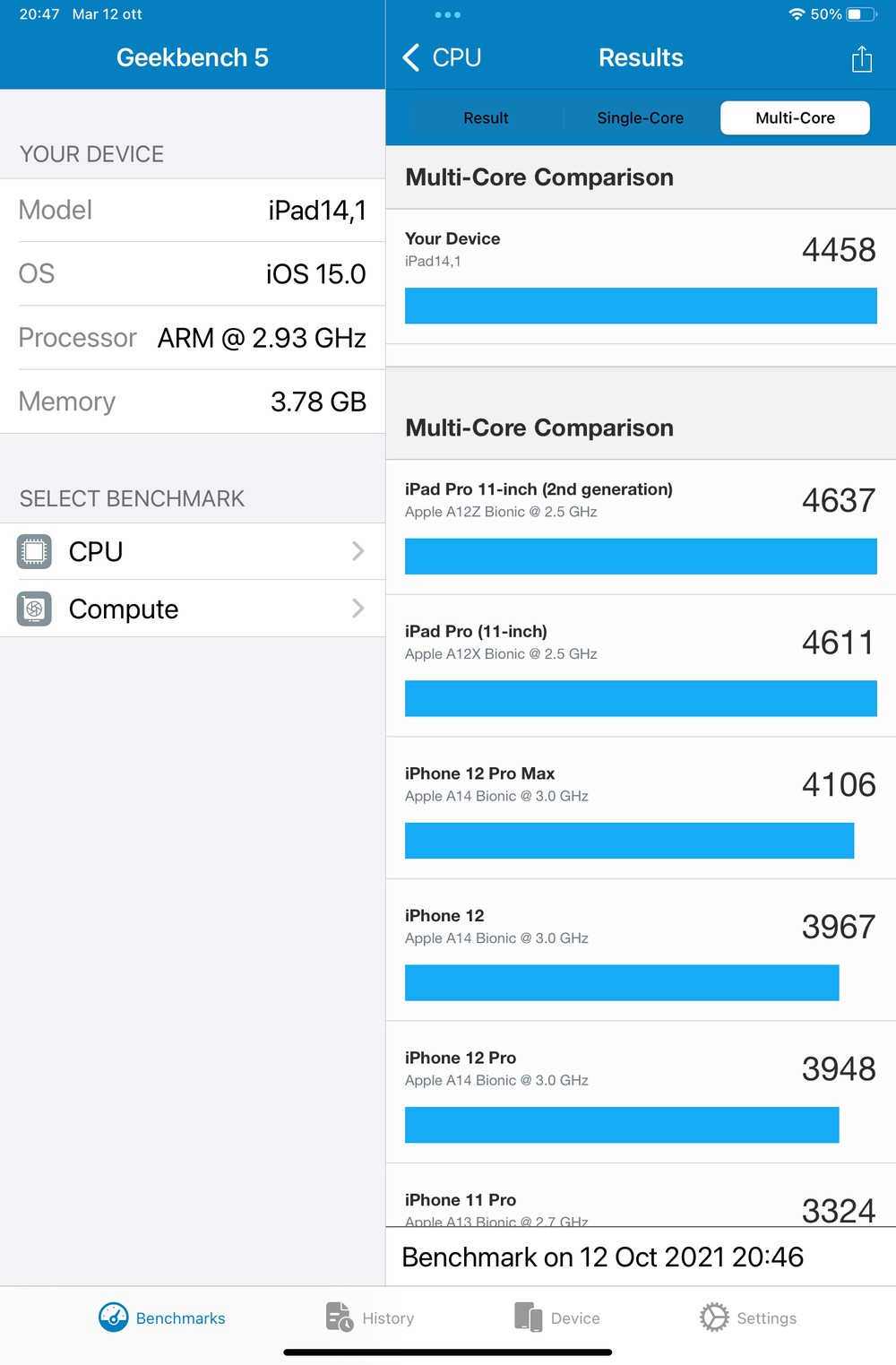The image size is (896, 1365).
Task: Tap the CPU chip benchmark icon
Action: tap(34, 551)
